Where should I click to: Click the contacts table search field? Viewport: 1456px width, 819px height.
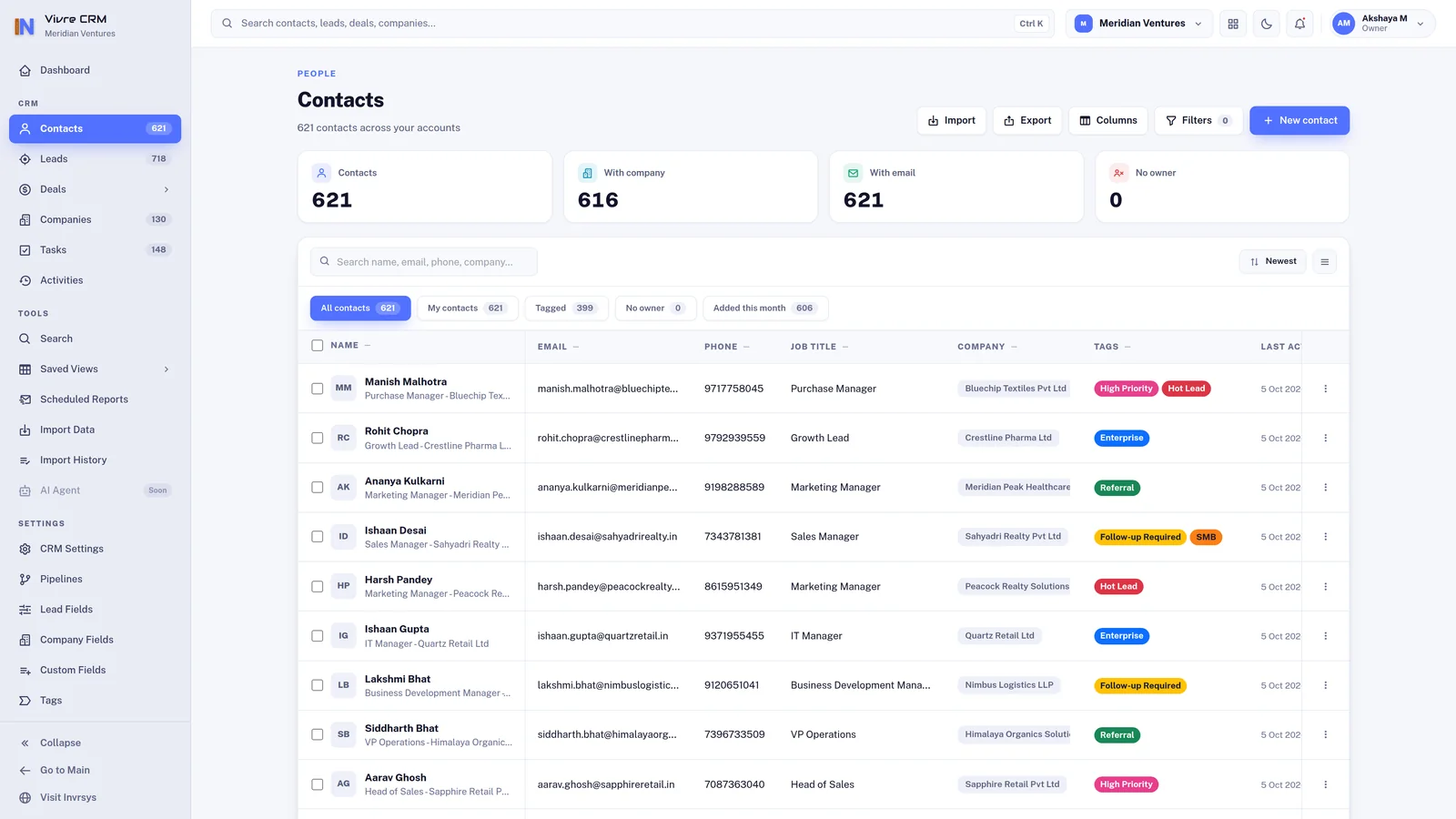click(424, 262)
